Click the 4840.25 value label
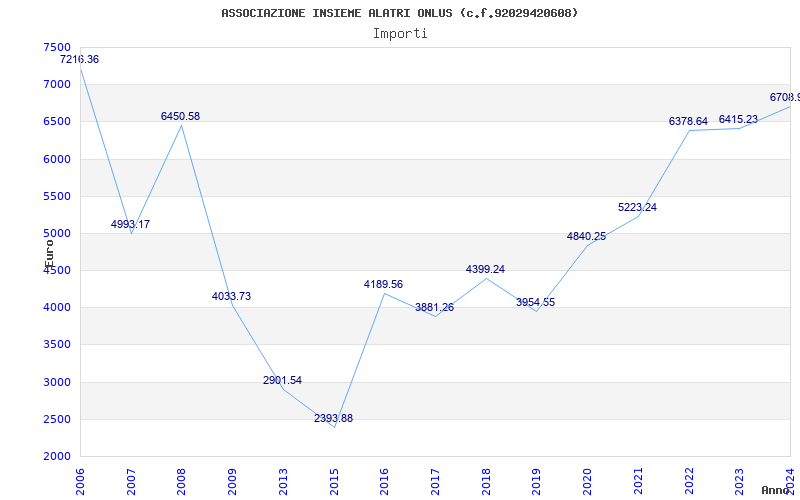 [587, 236]
